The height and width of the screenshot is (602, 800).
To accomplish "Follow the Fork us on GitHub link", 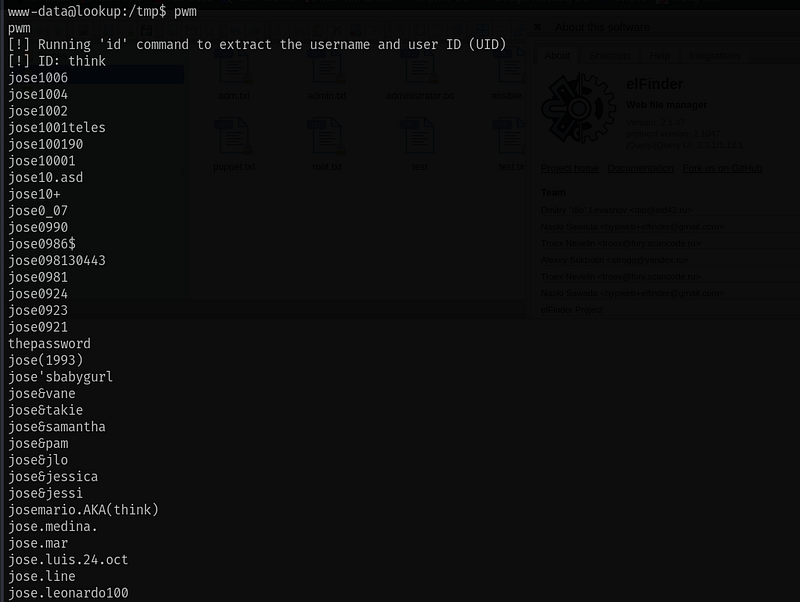I will 722,168.
